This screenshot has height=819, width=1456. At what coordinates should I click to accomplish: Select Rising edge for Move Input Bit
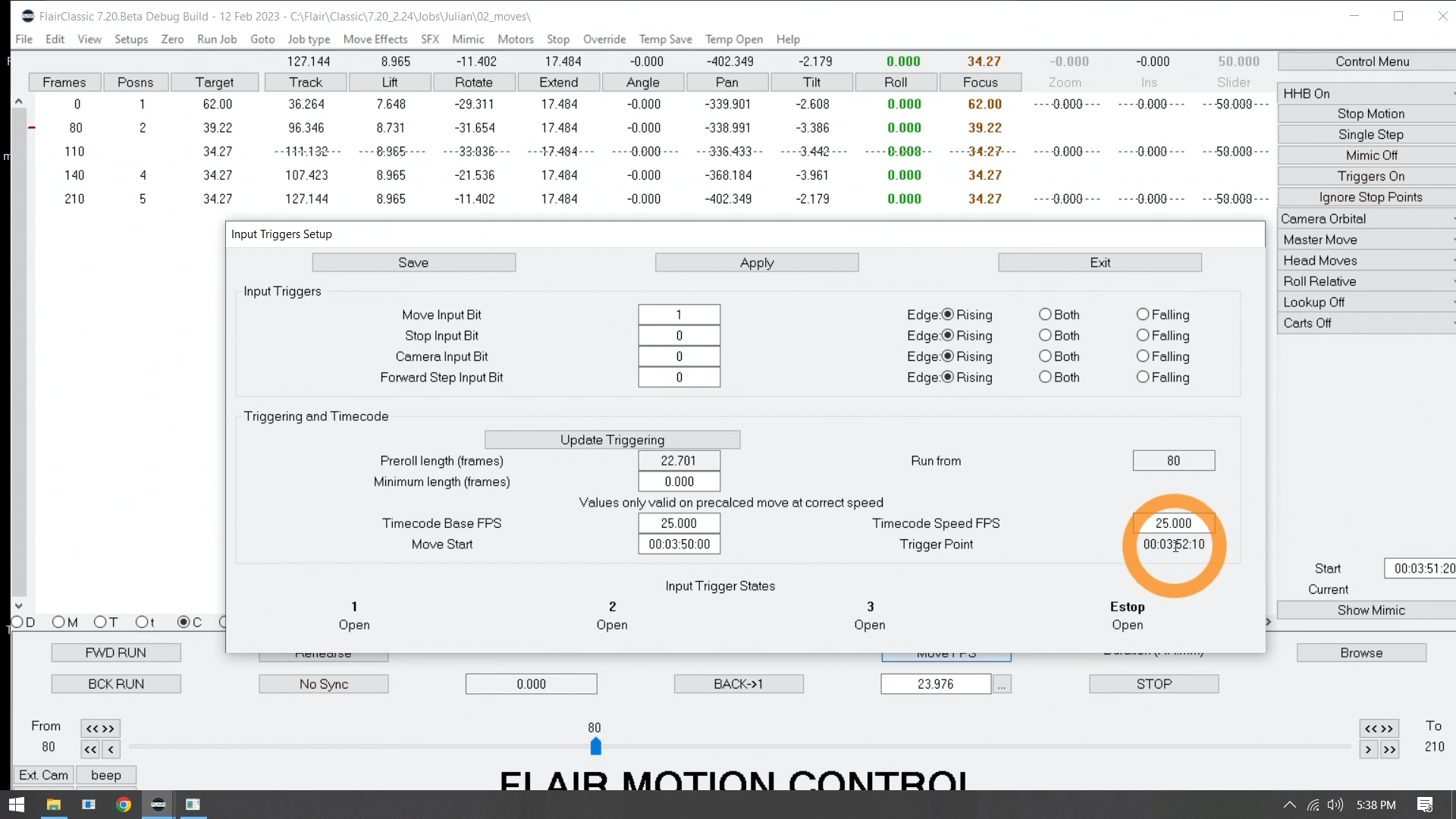coord(948,315)
